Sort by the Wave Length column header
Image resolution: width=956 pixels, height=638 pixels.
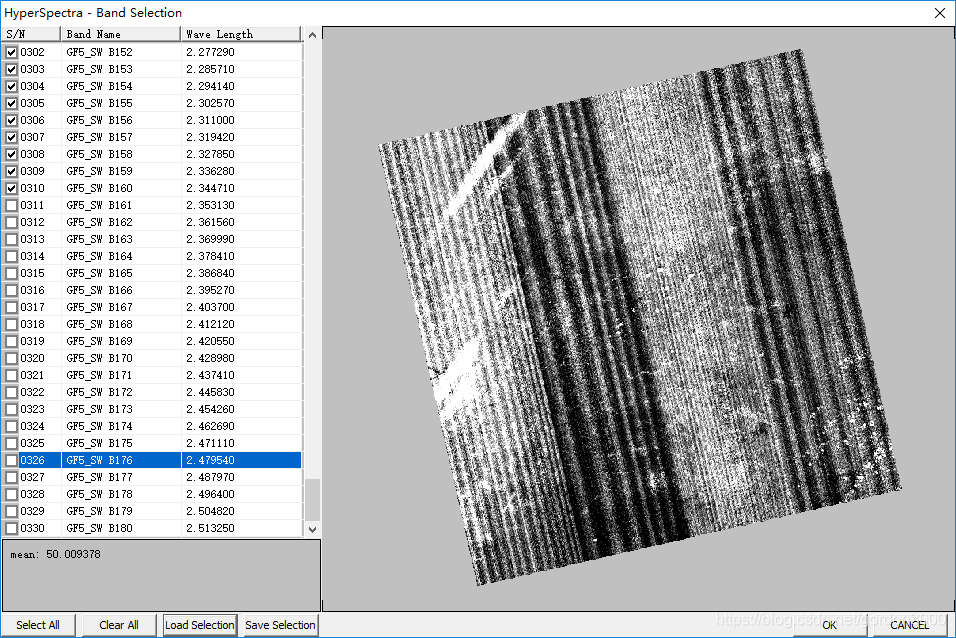click(241, 34)
